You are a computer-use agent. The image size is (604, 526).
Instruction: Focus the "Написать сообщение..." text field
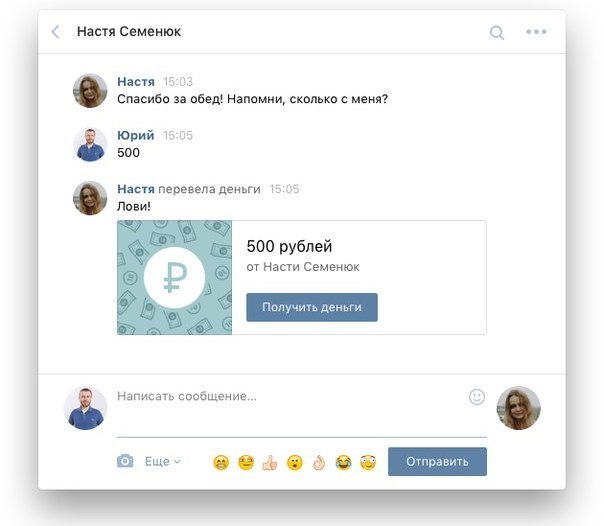click(x=291, y=410)
